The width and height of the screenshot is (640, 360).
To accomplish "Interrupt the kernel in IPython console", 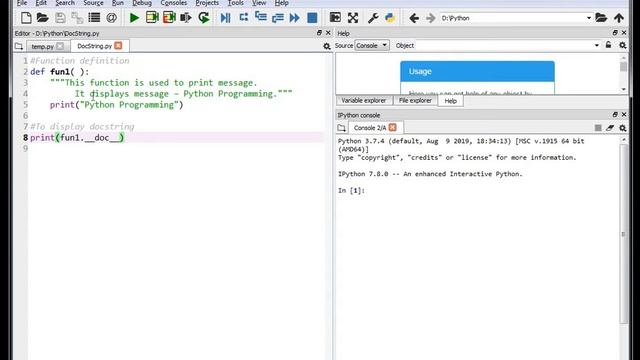I will point(598,128).
